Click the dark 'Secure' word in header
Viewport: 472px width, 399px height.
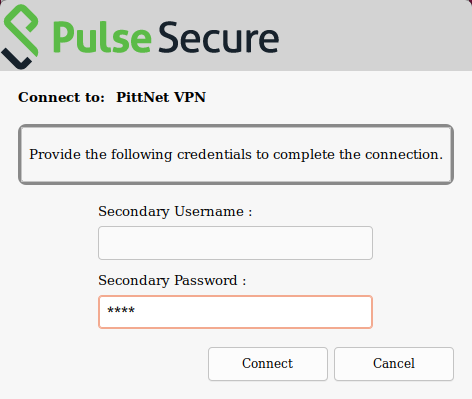[x=219, y=37]
